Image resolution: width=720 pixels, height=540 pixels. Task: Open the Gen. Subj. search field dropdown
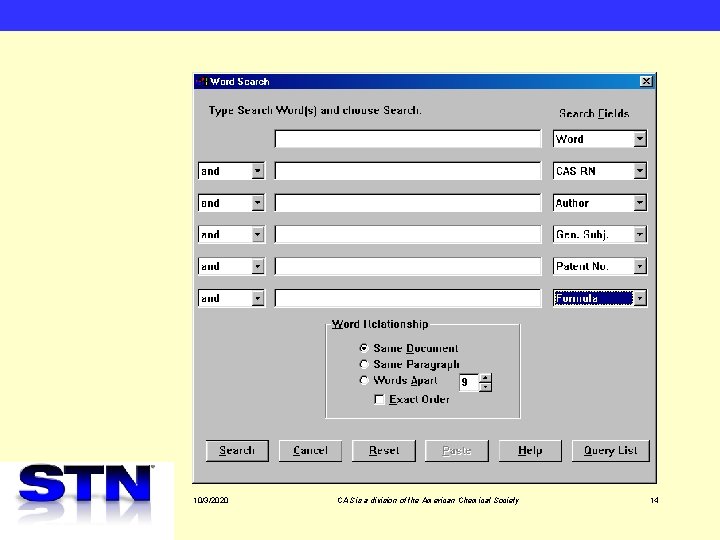640,235
